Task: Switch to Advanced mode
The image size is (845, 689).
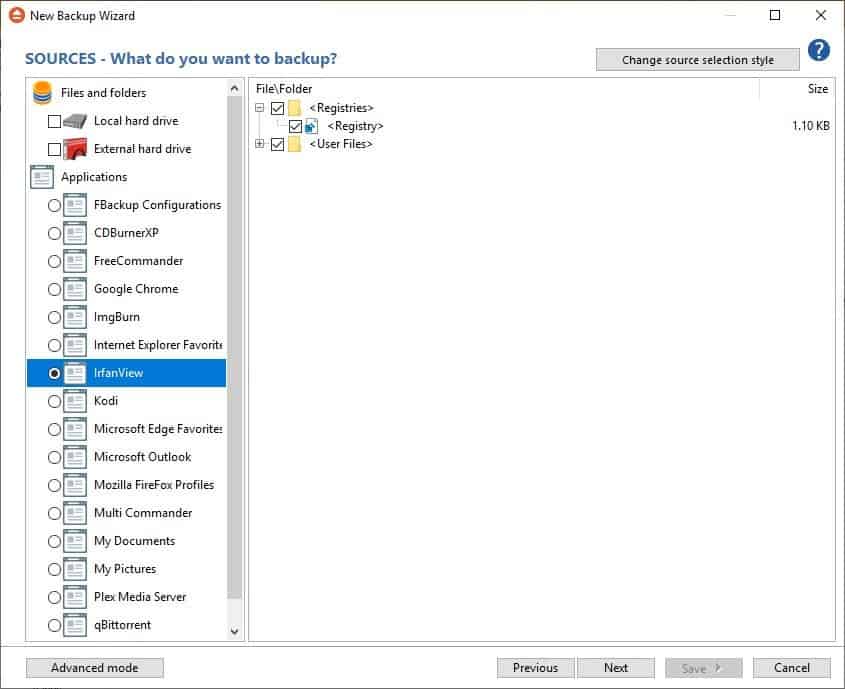Action: [x=95, y=668]
